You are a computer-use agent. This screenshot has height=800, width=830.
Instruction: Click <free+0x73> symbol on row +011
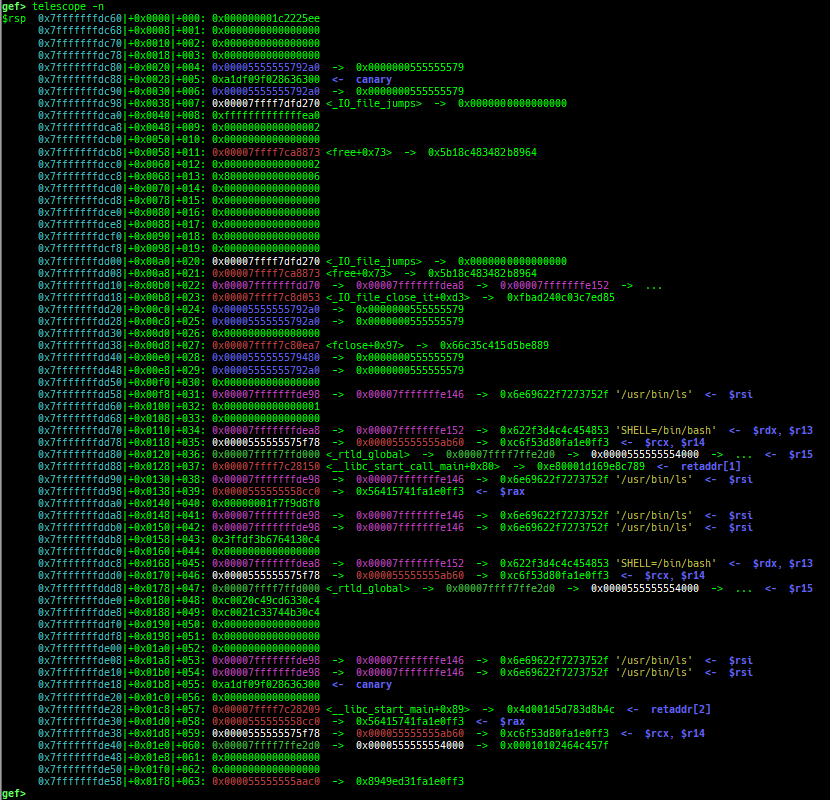[359, 152]
